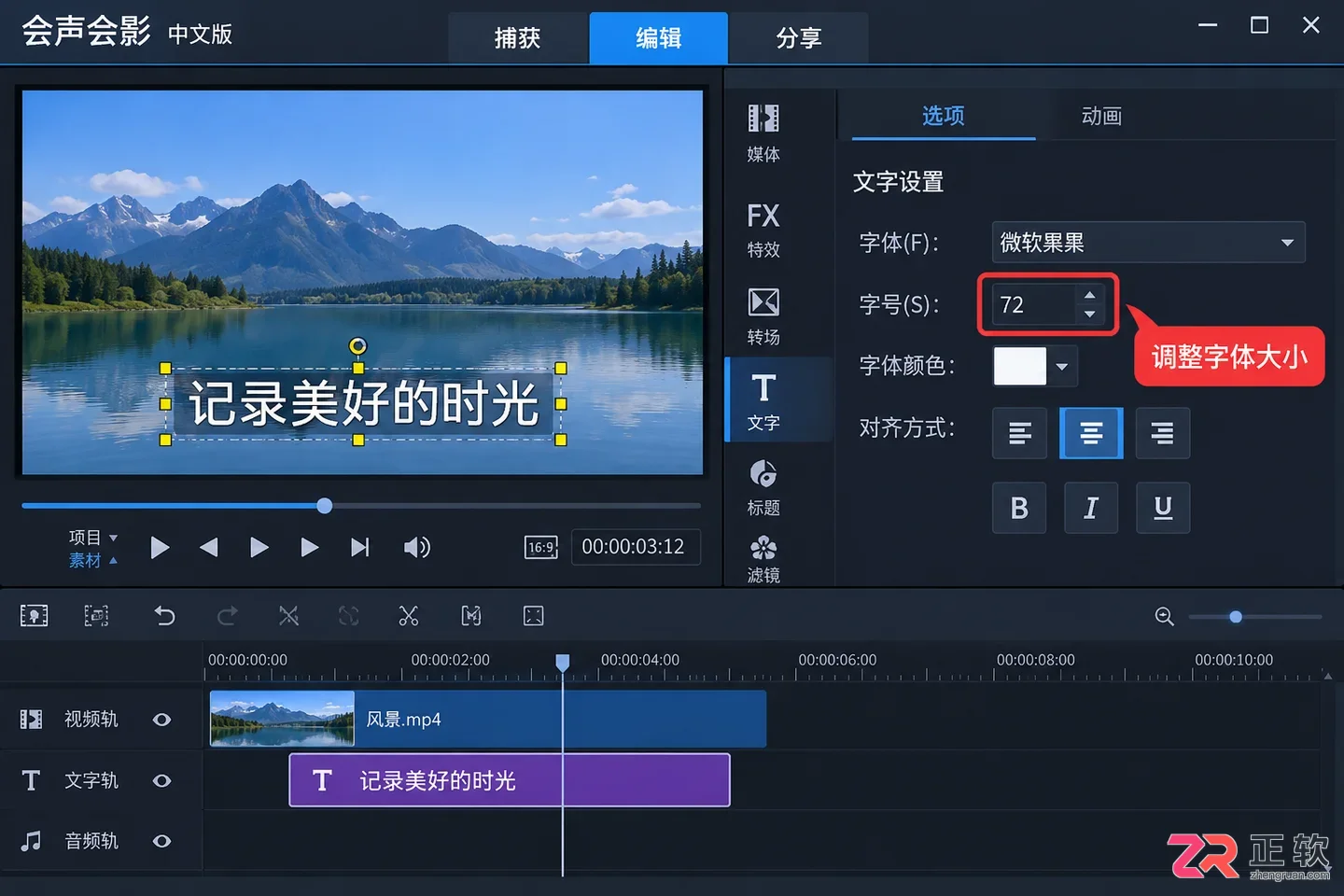Toggle visibility eye of 视频轨
Image resolution: width=1344 pixels, height=896 pixels.
pyautogui.click(x=161, y=720)
